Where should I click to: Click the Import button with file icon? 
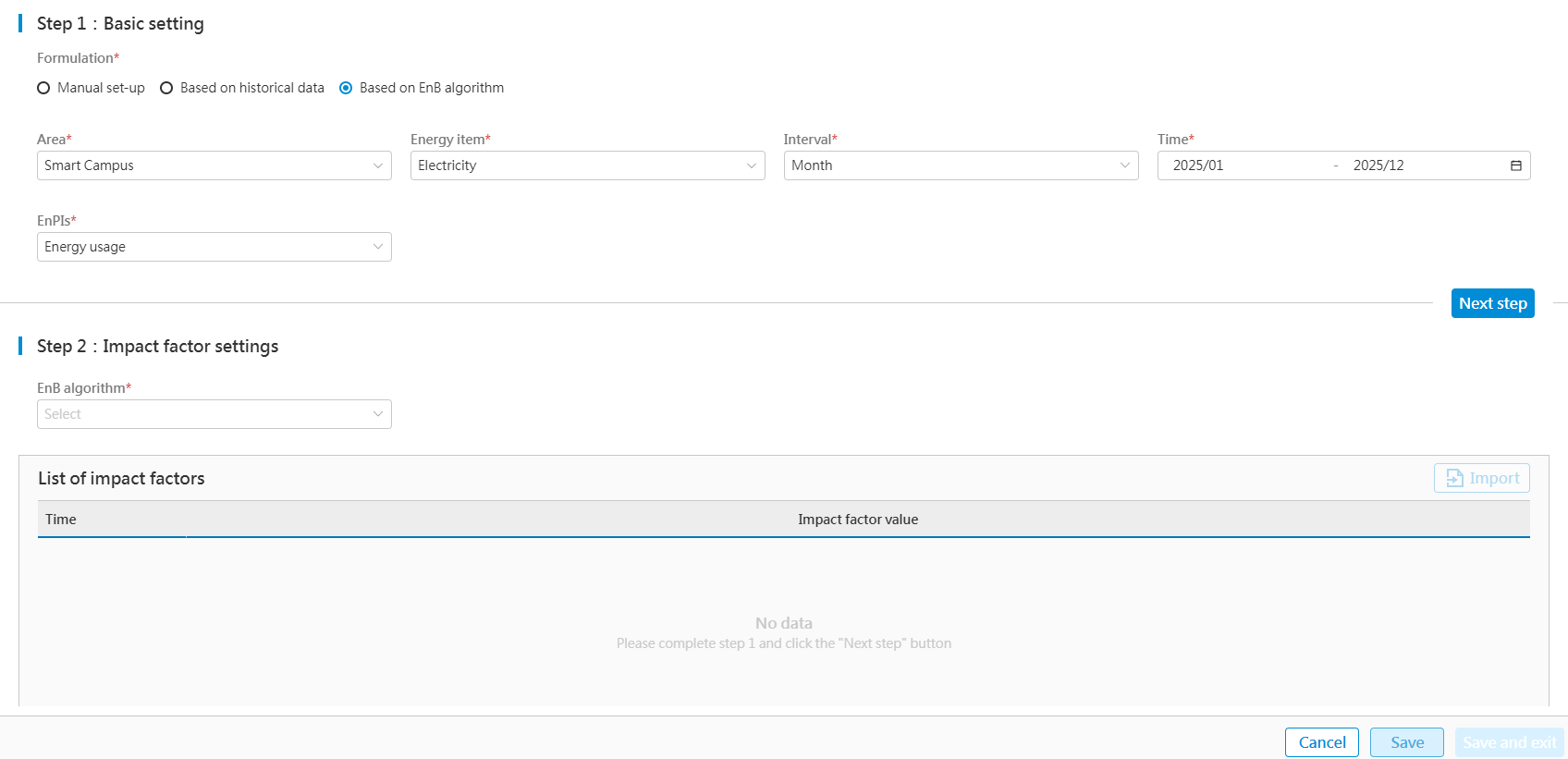click(x=1481, y=478)
